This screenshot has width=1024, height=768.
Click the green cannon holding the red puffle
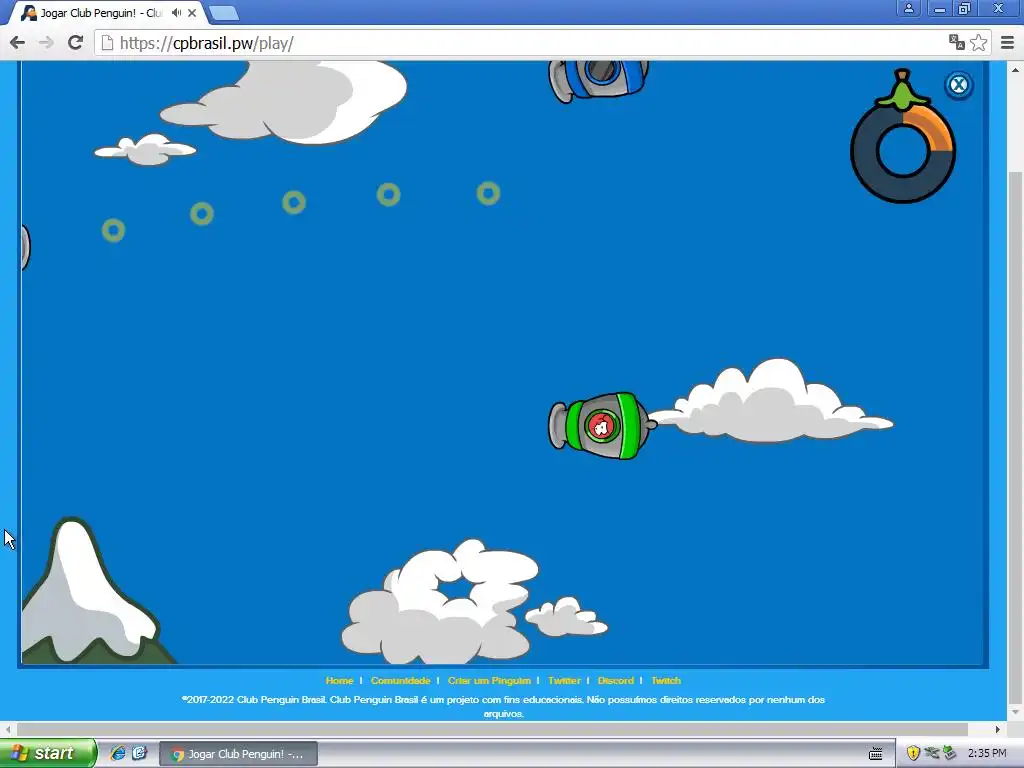point(601,426)
